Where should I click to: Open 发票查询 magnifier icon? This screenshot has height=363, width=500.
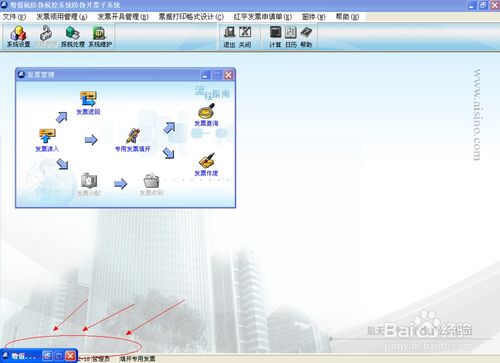206,115
